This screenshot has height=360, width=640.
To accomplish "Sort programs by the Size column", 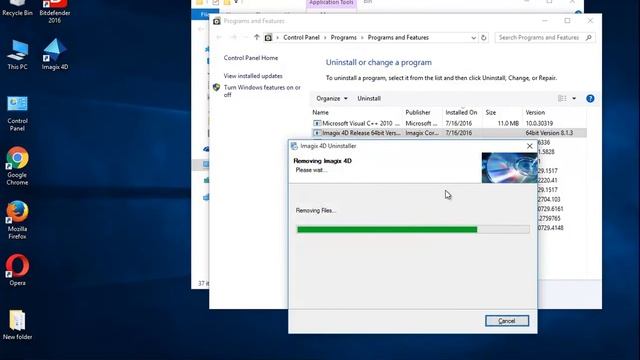I will [491, 112].
